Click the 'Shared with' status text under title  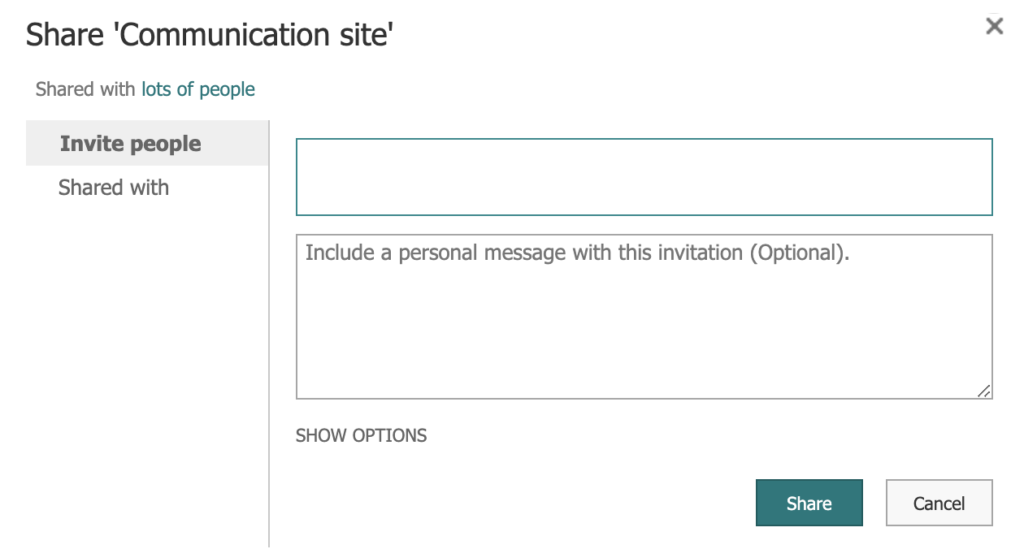tap(85, 90)
